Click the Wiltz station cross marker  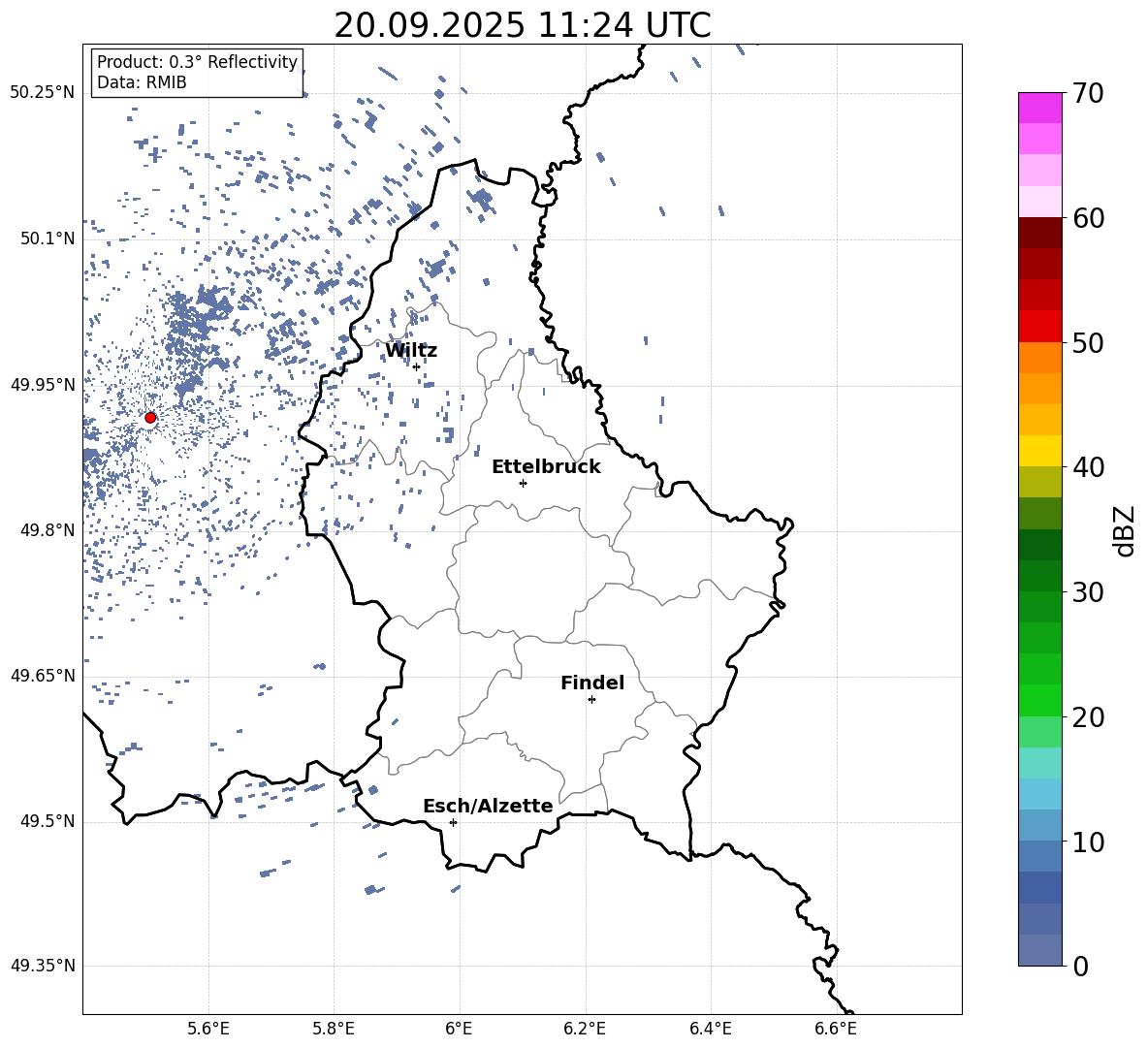(416, 366)
